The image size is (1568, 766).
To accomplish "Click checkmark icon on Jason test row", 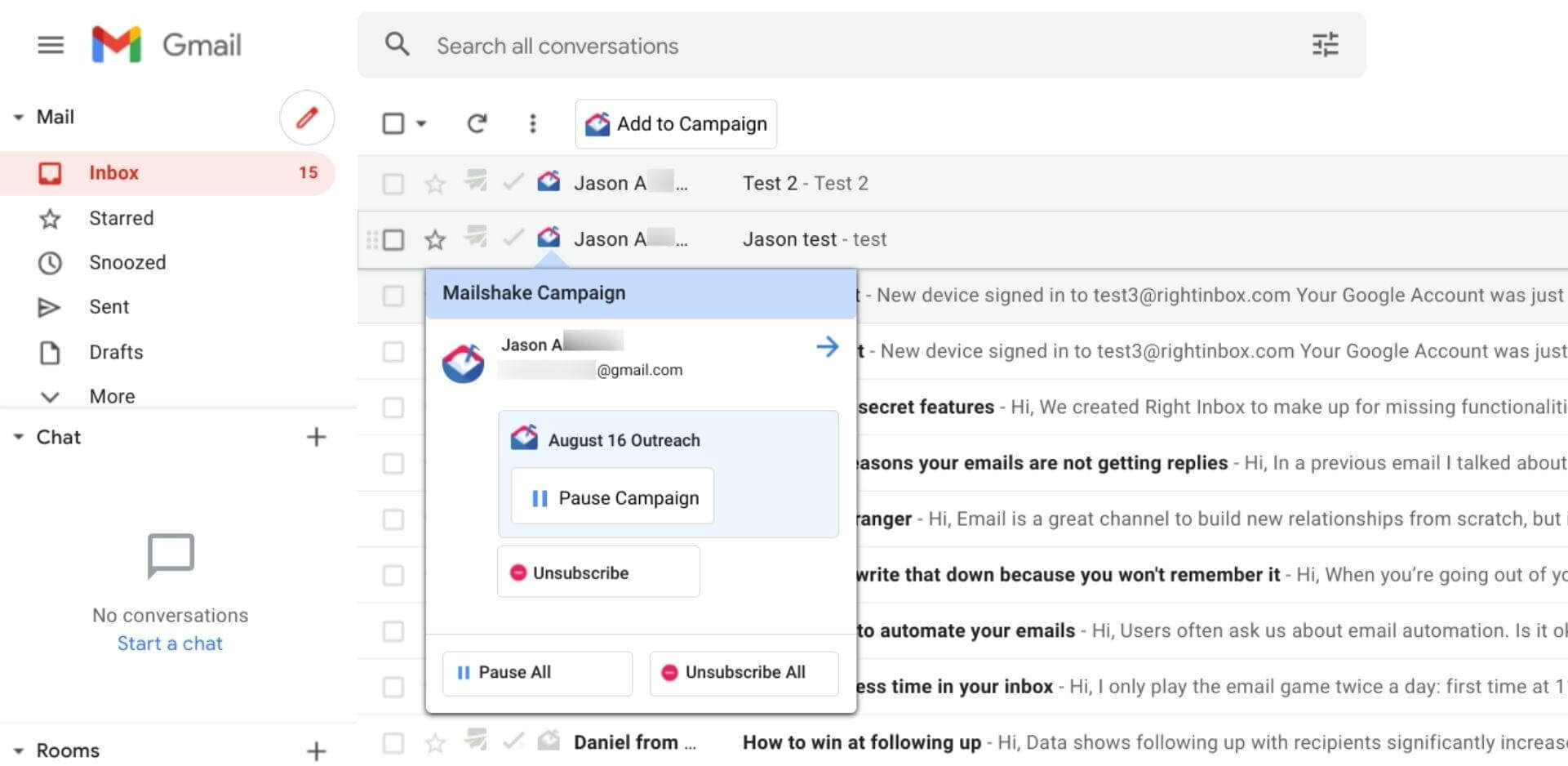I will click(513, 238).
